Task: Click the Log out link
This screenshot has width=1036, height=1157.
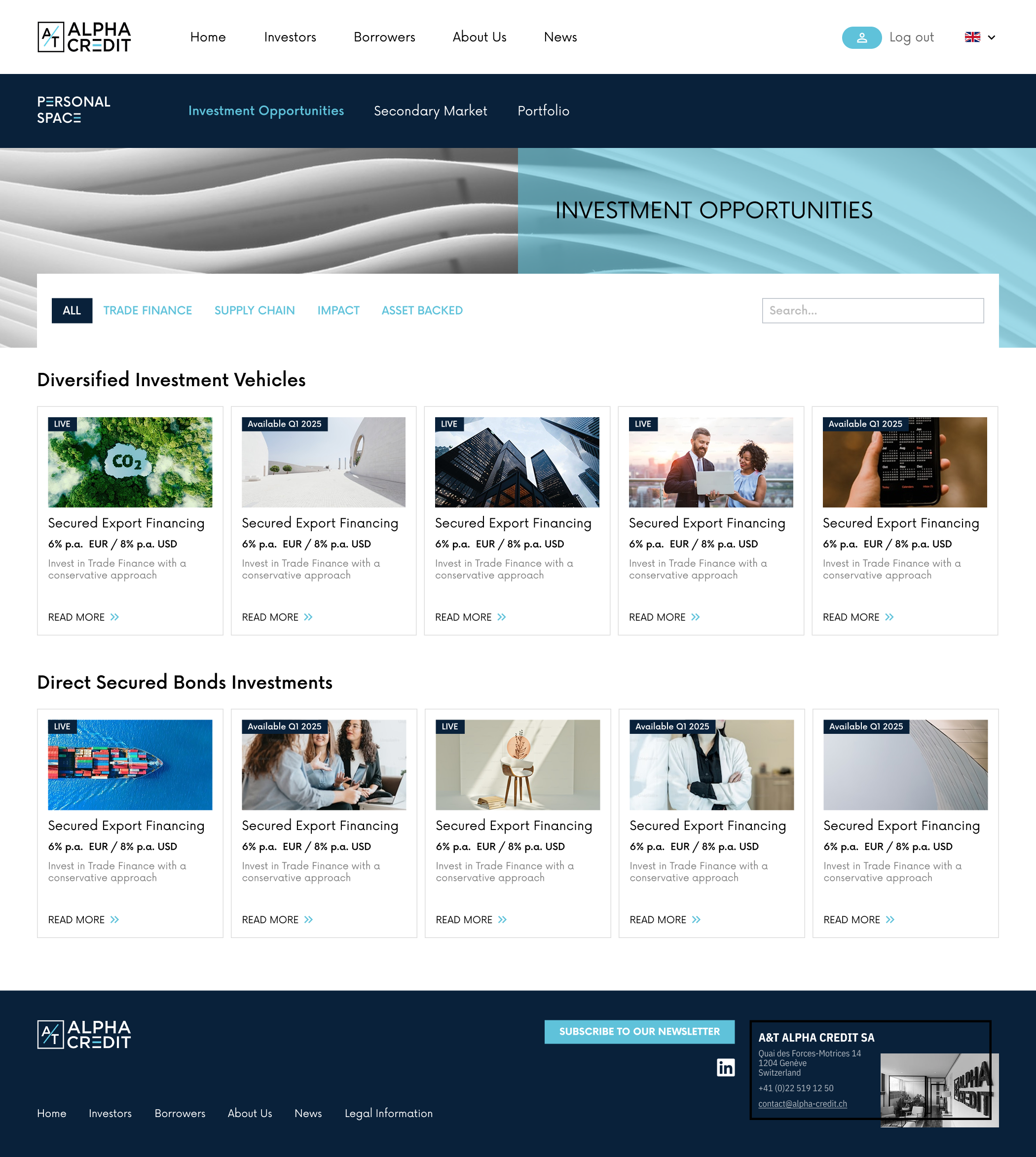Action: pyautogui.click(x=911, y=37)
